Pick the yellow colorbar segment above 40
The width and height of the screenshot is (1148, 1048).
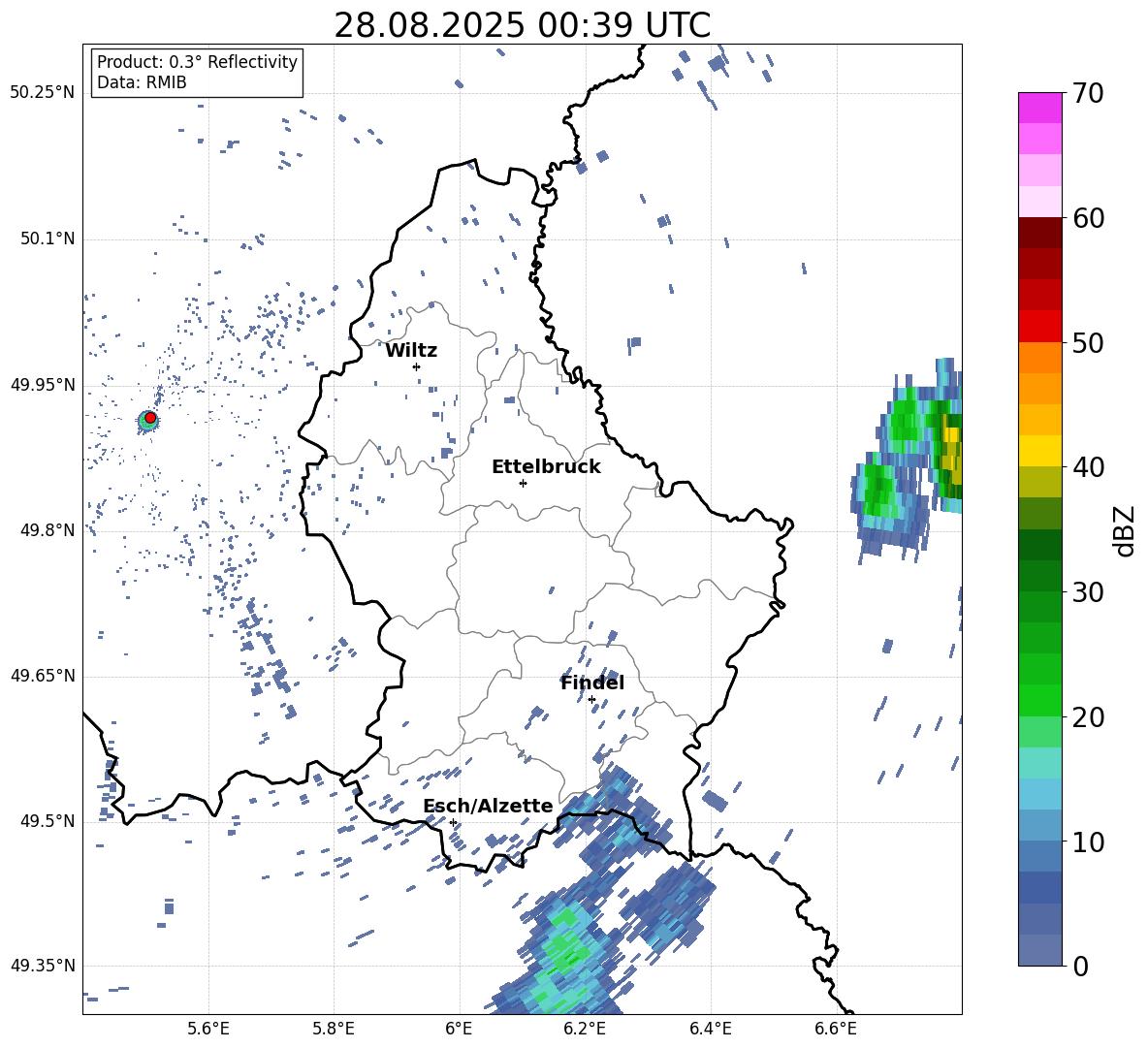tap(1039, 451)
